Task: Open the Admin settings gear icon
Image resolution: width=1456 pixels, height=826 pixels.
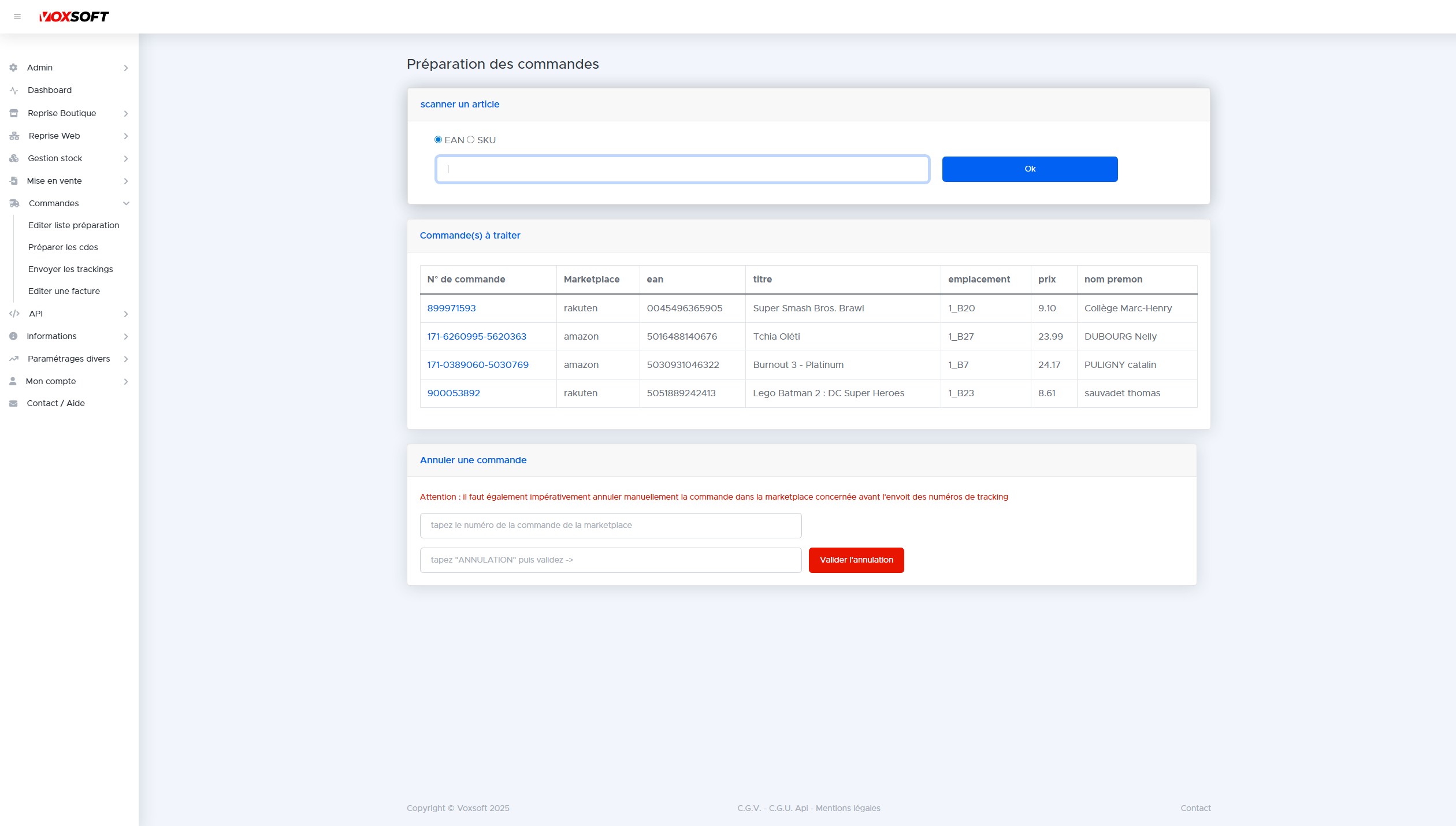Action: pyautogui.click(x=13, y=68)
